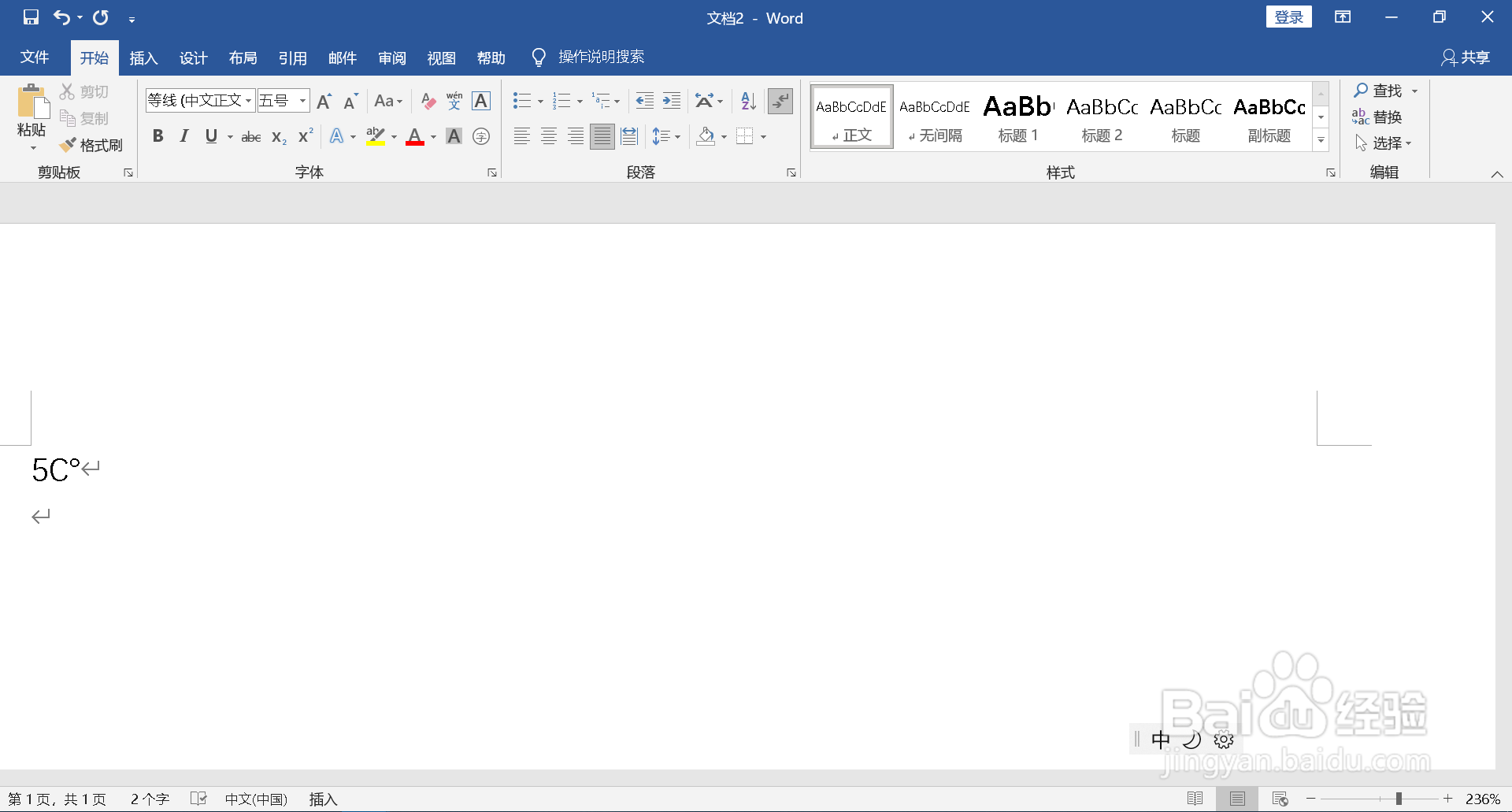Click 替换 to replace text
The height and width of the screenshot is (812, 1512).
1377,117
